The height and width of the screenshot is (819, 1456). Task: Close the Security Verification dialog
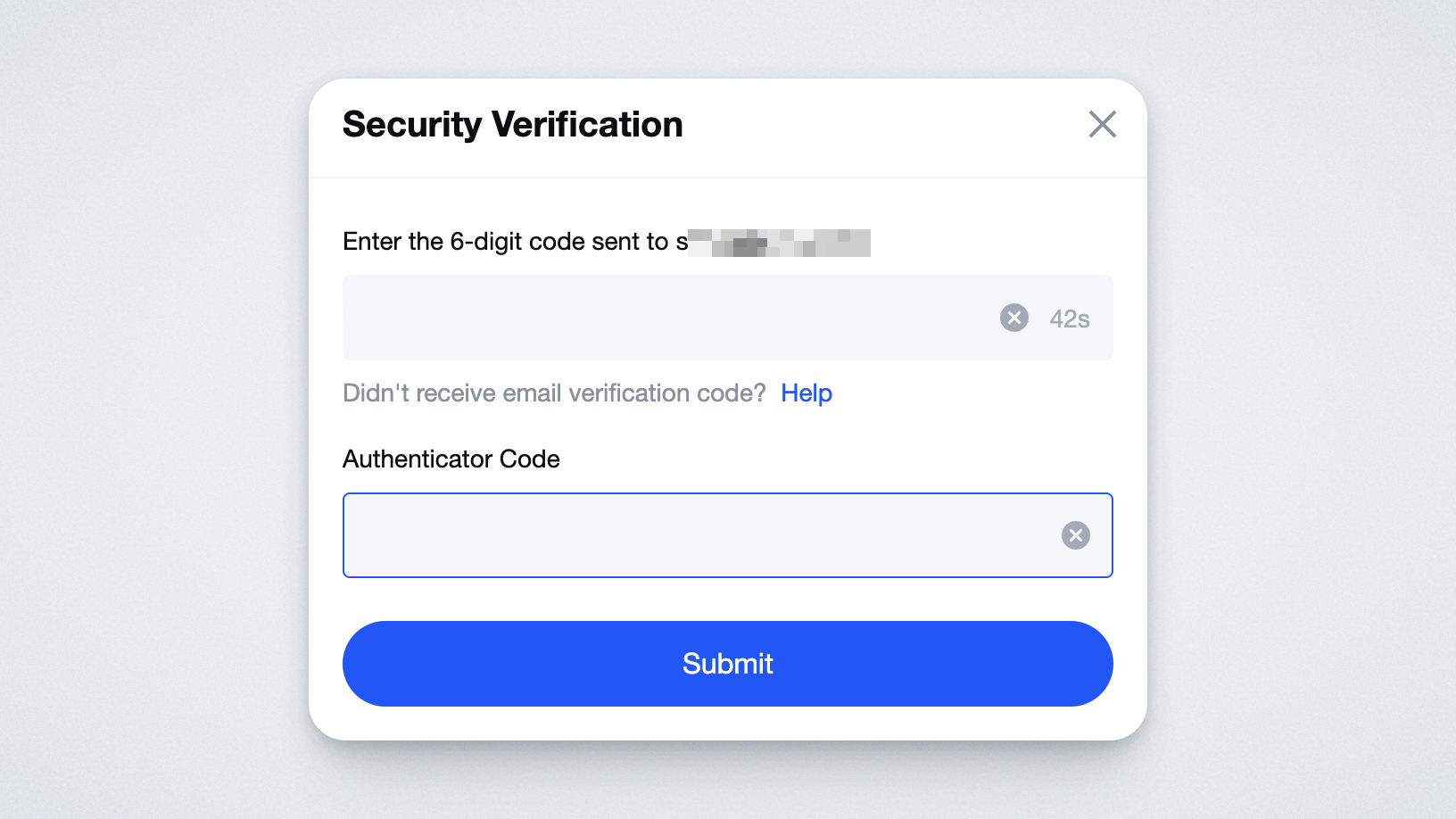[x=1103, y=124]
